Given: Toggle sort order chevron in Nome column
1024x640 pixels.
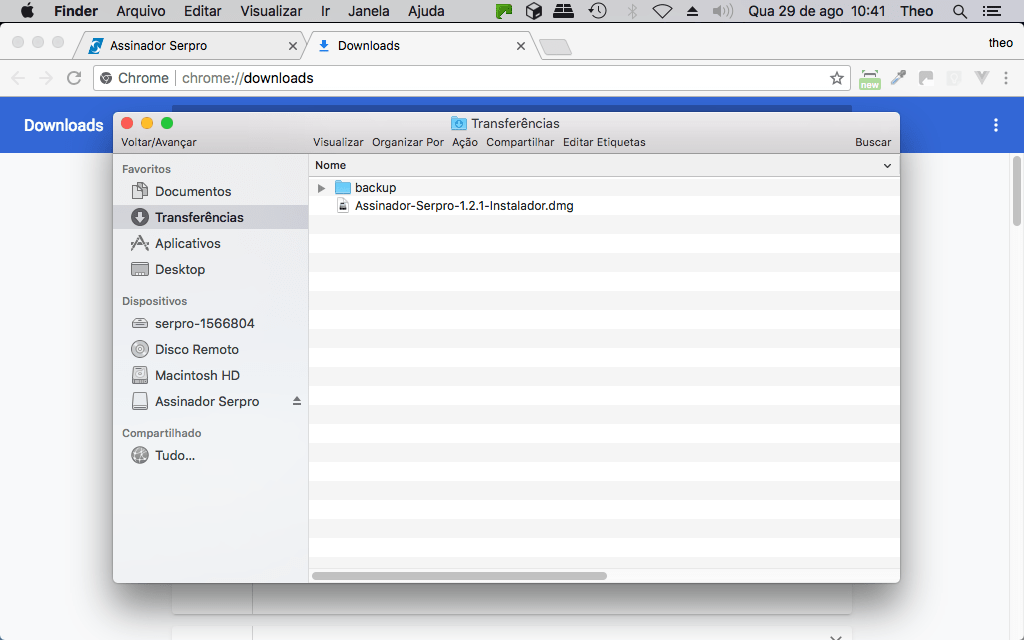Looking at the screenshot, I should (x=887, y=165).
